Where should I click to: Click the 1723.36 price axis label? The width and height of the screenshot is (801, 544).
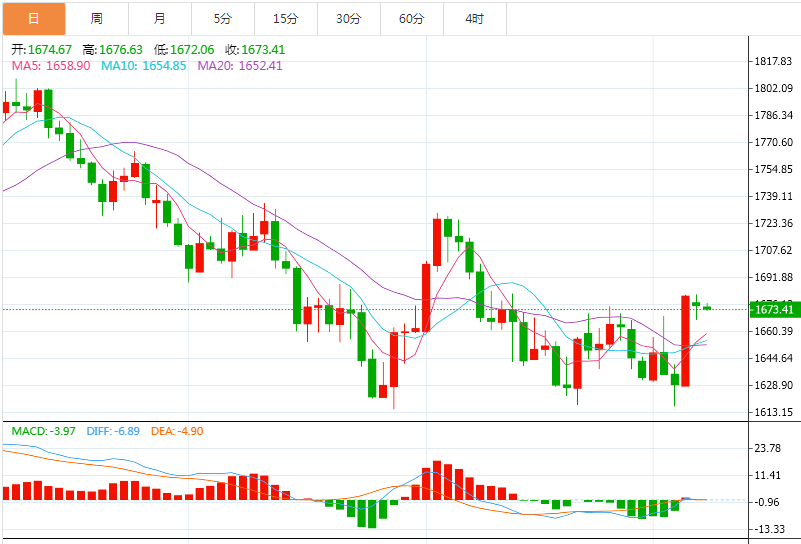[x=773, y=223]
